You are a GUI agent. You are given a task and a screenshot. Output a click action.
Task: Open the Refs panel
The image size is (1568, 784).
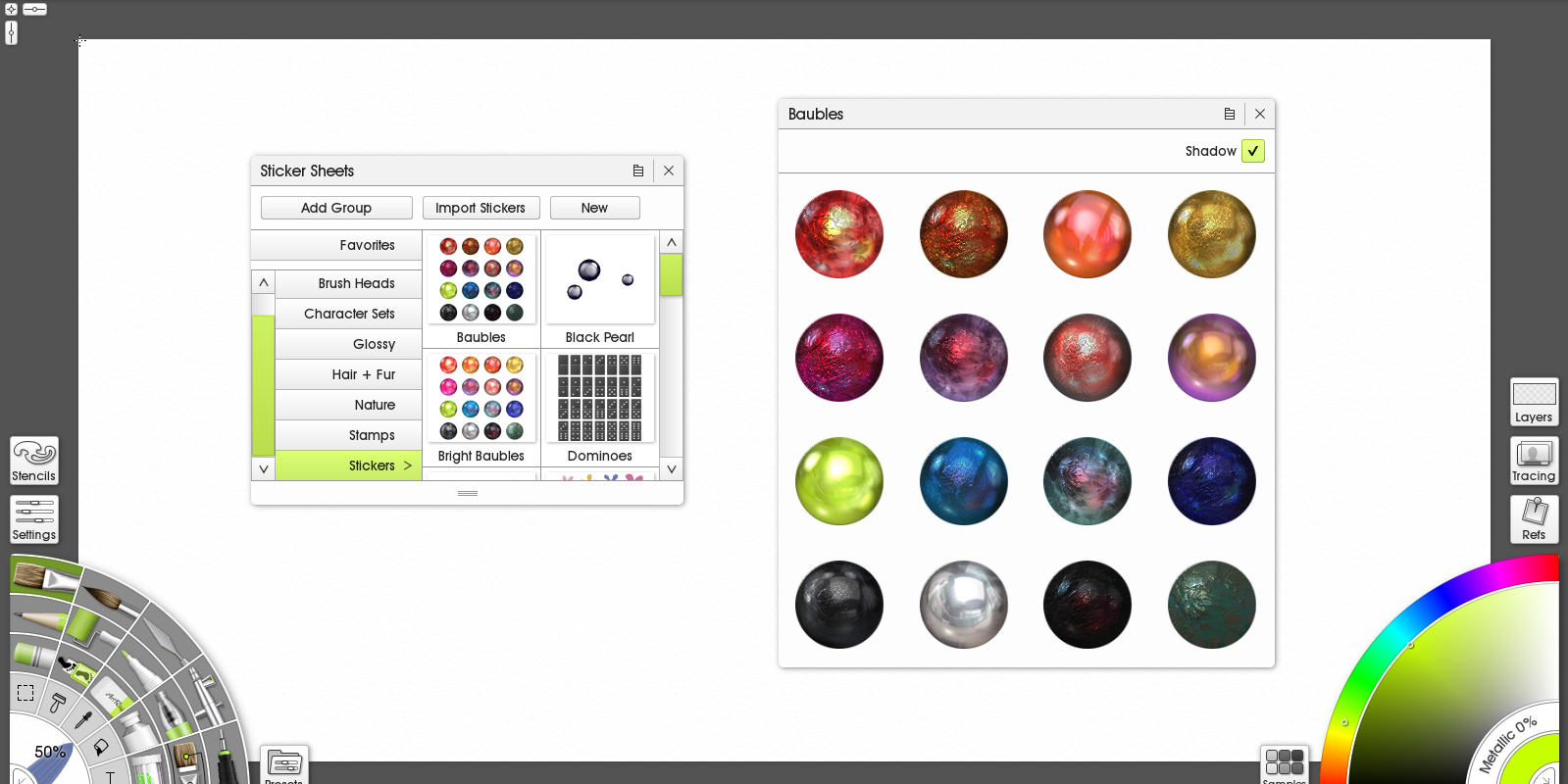point(1534,519)
